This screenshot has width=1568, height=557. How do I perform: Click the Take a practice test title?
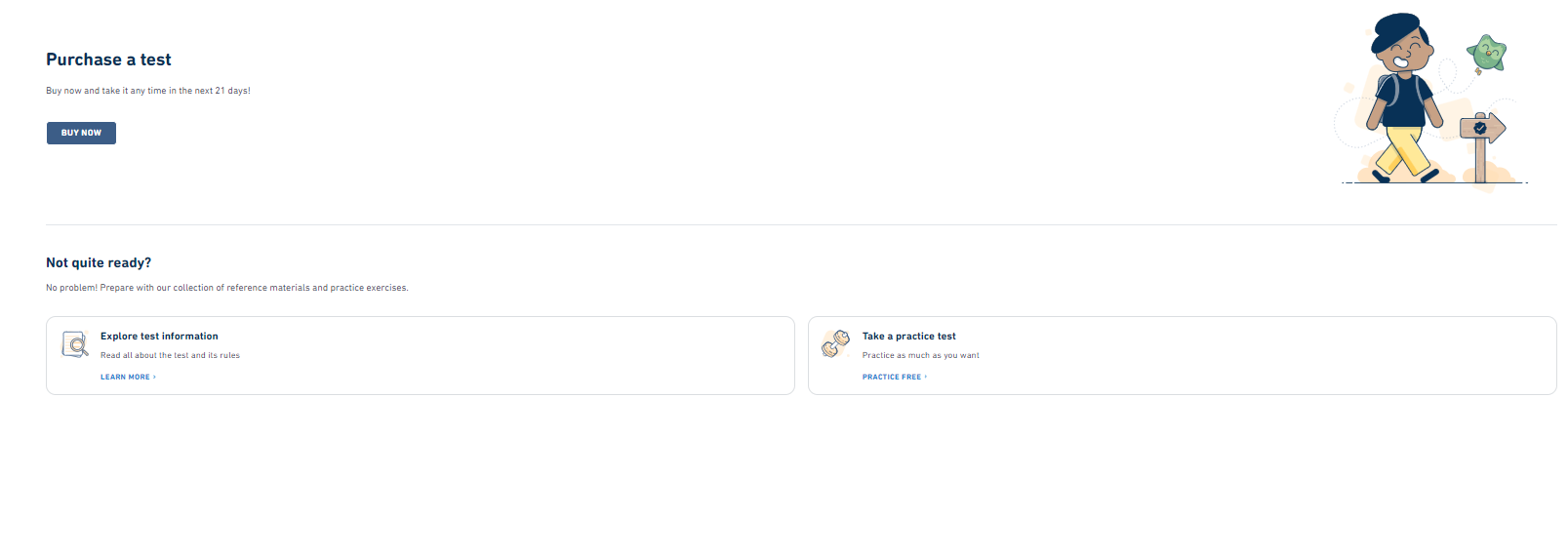pyautogui.click(x=909, y=336)
